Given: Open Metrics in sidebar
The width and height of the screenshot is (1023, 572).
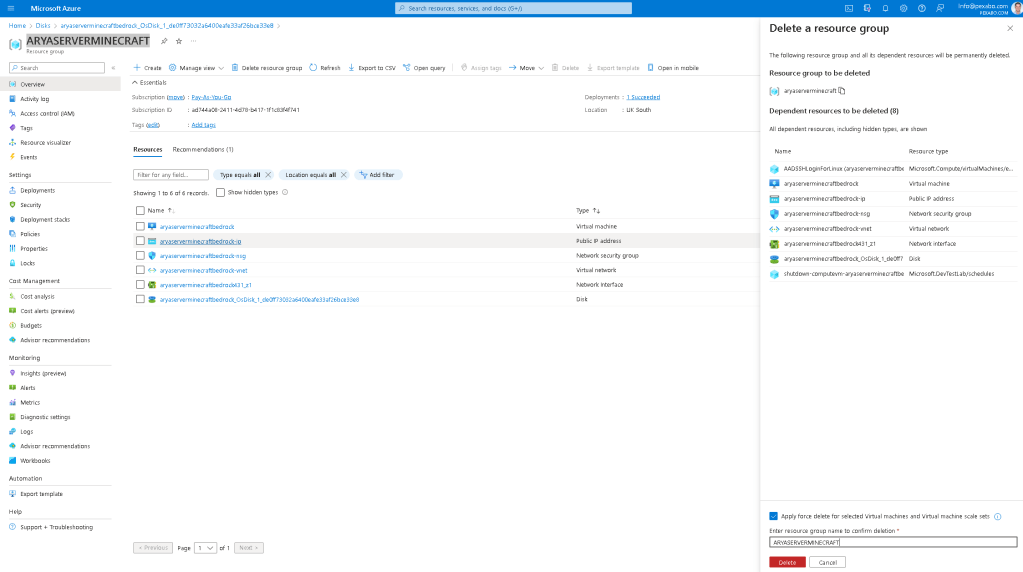Looking at the screenshot, I should [x=30, y=403].
